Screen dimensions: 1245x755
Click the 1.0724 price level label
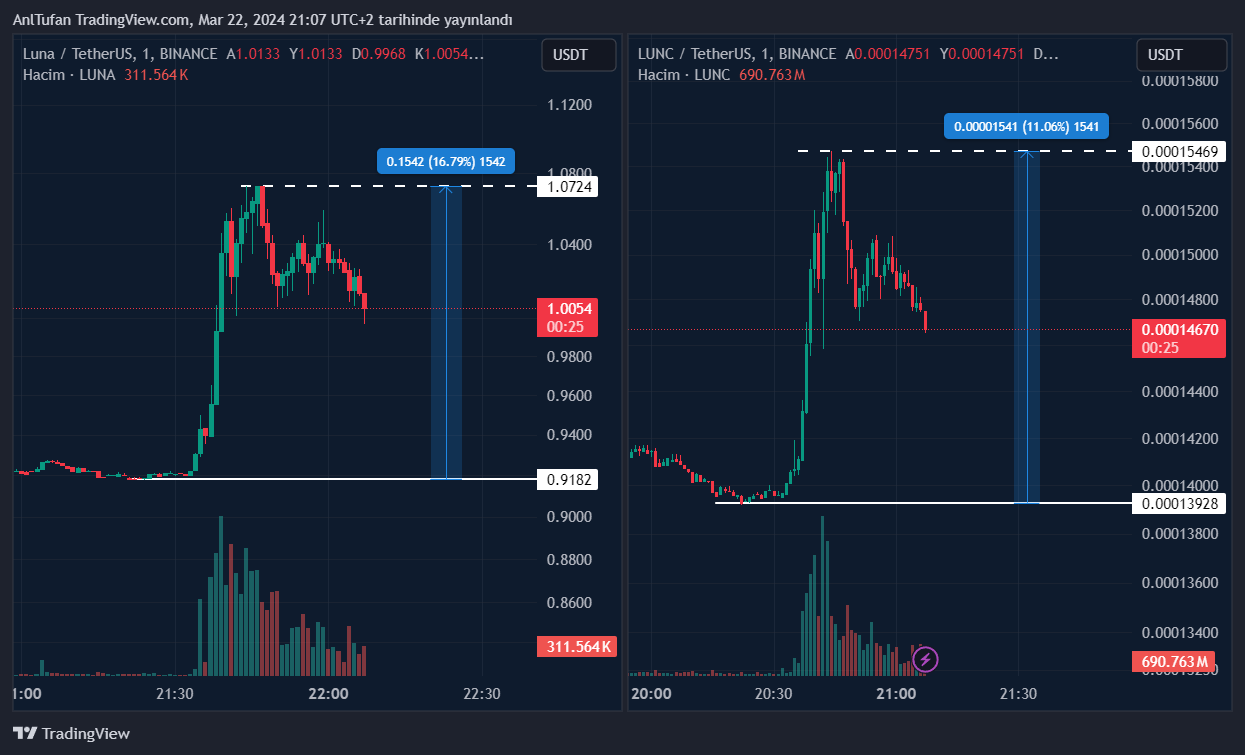(567, 186)
